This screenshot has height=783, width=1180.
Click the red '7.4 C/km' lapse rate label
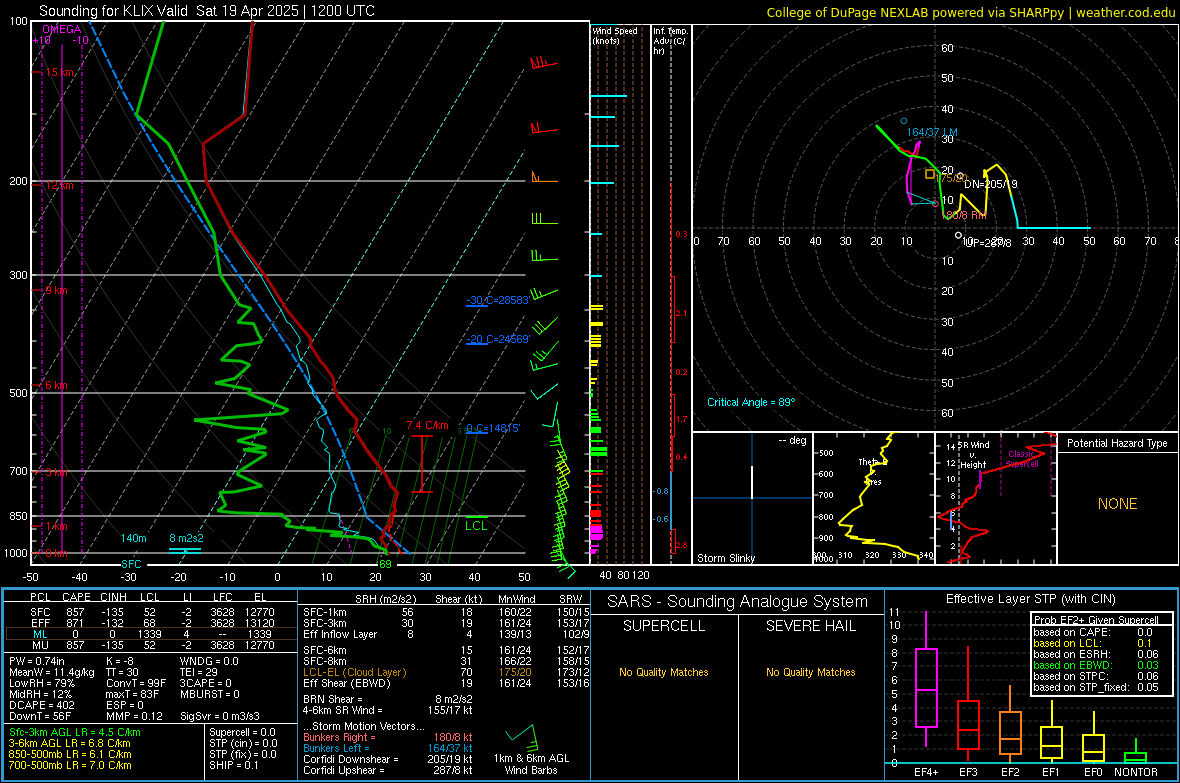427,425
